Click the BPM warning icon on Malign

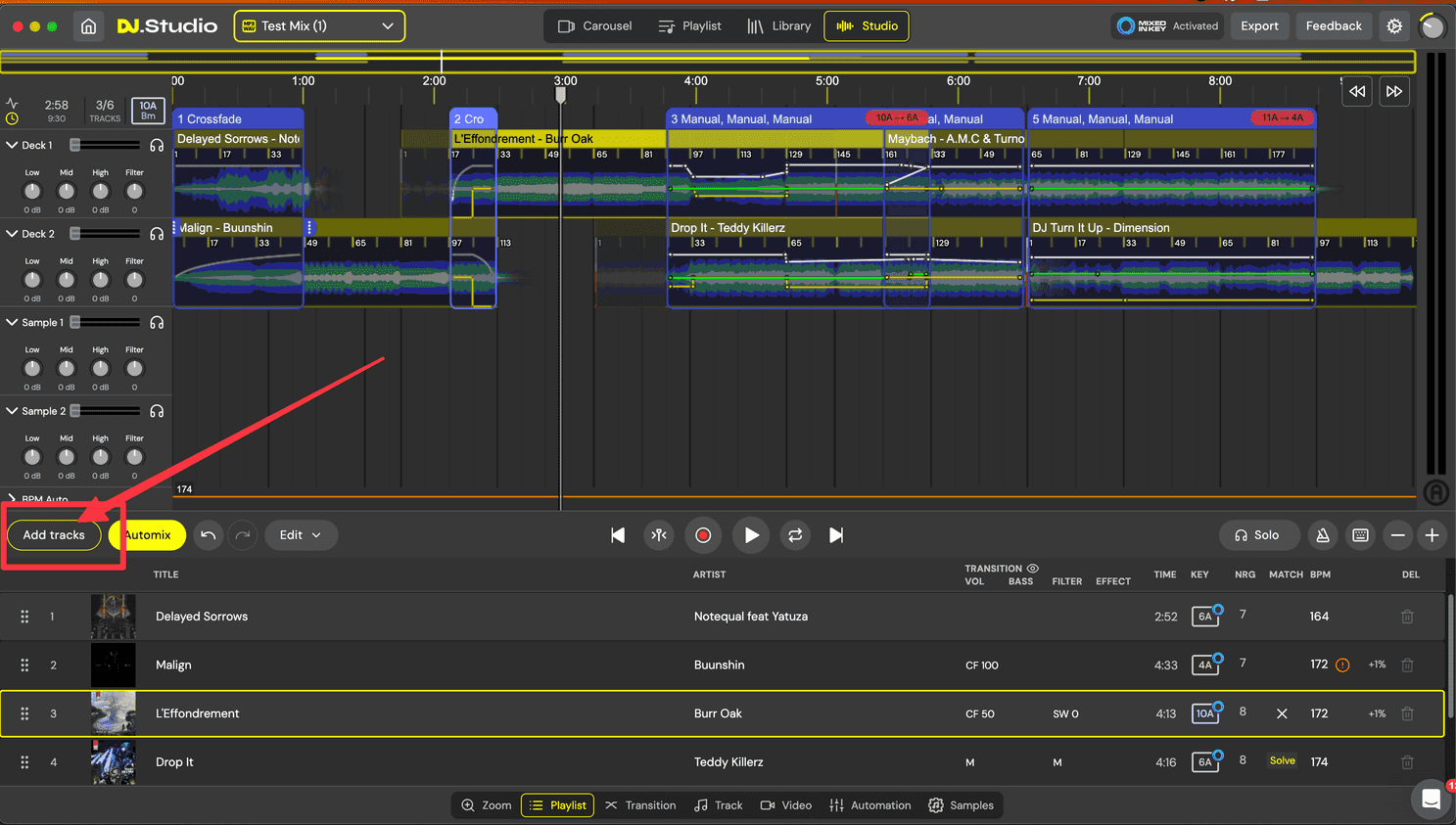[x=1342, y=665]
